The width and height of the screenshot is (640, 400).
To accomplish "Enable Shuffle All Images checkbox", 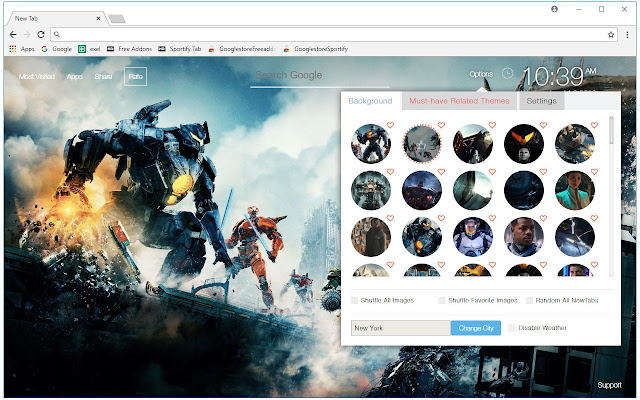I will click(x=354, y=300).
